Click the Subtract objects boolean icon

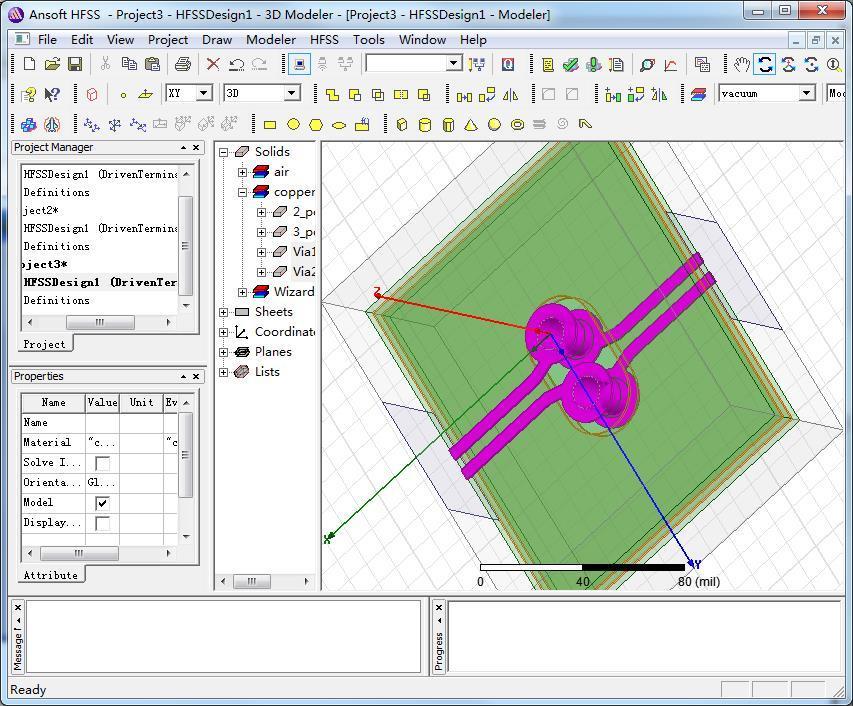[355, 95]
